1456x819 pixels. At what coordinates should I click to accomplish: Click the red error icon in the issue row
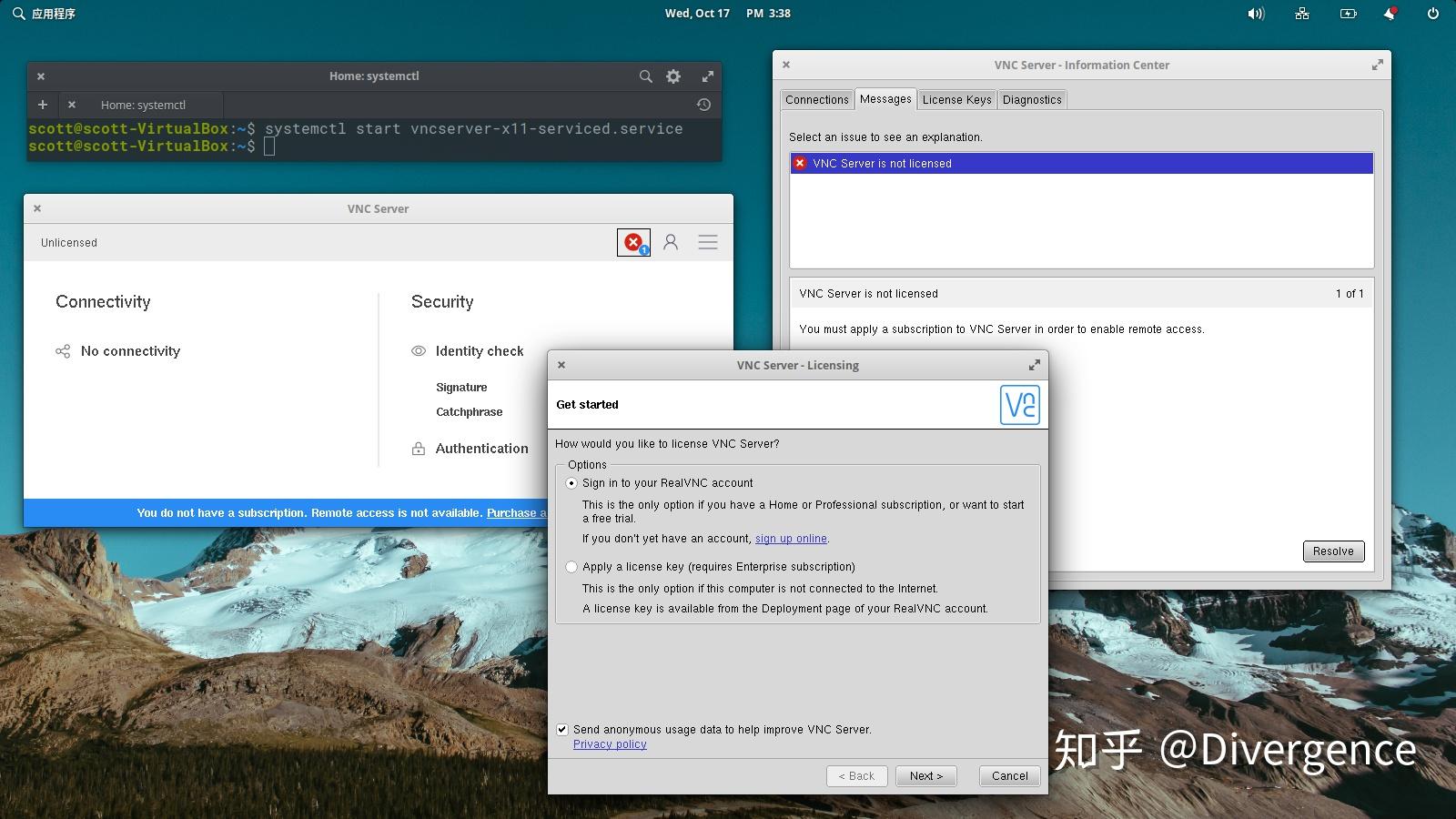pos(800,164)
